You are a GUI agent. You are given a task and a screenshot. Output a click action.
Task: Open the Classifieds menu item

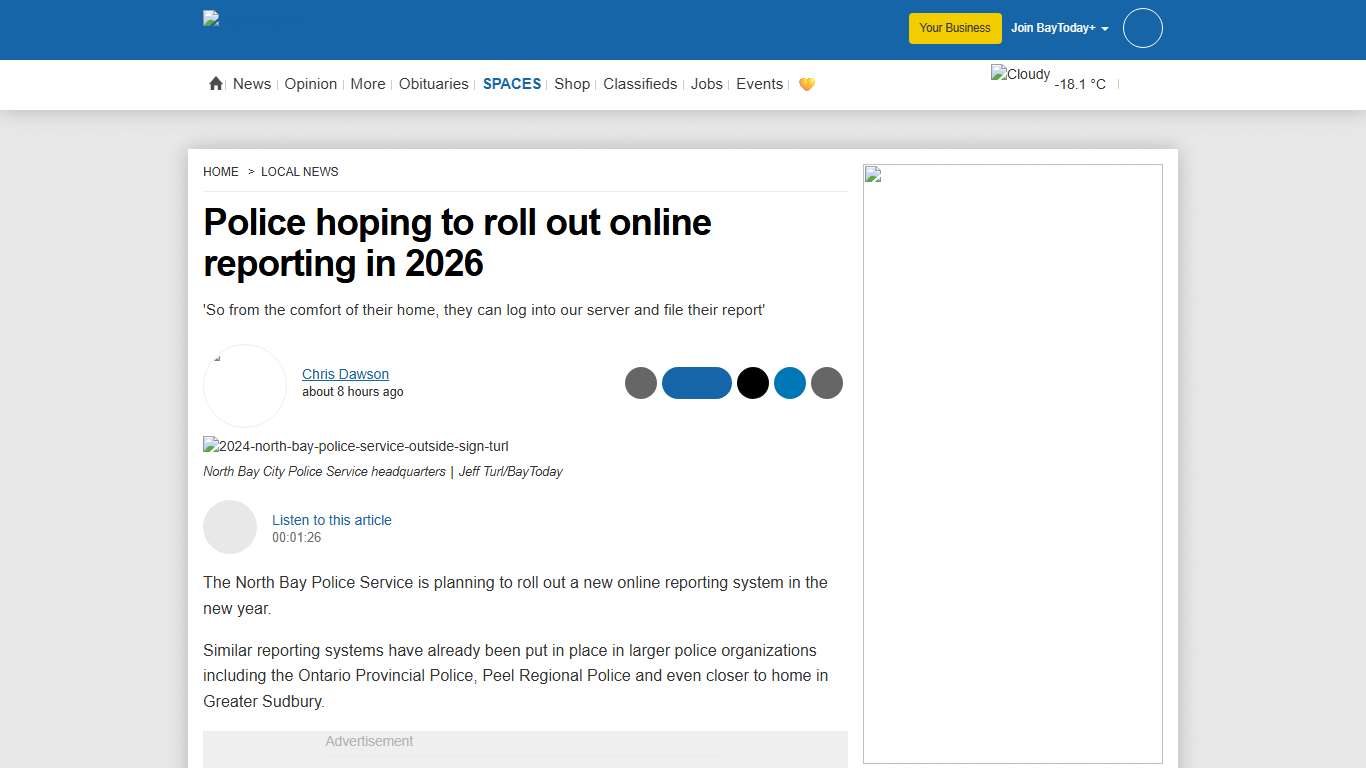(640, 84)
